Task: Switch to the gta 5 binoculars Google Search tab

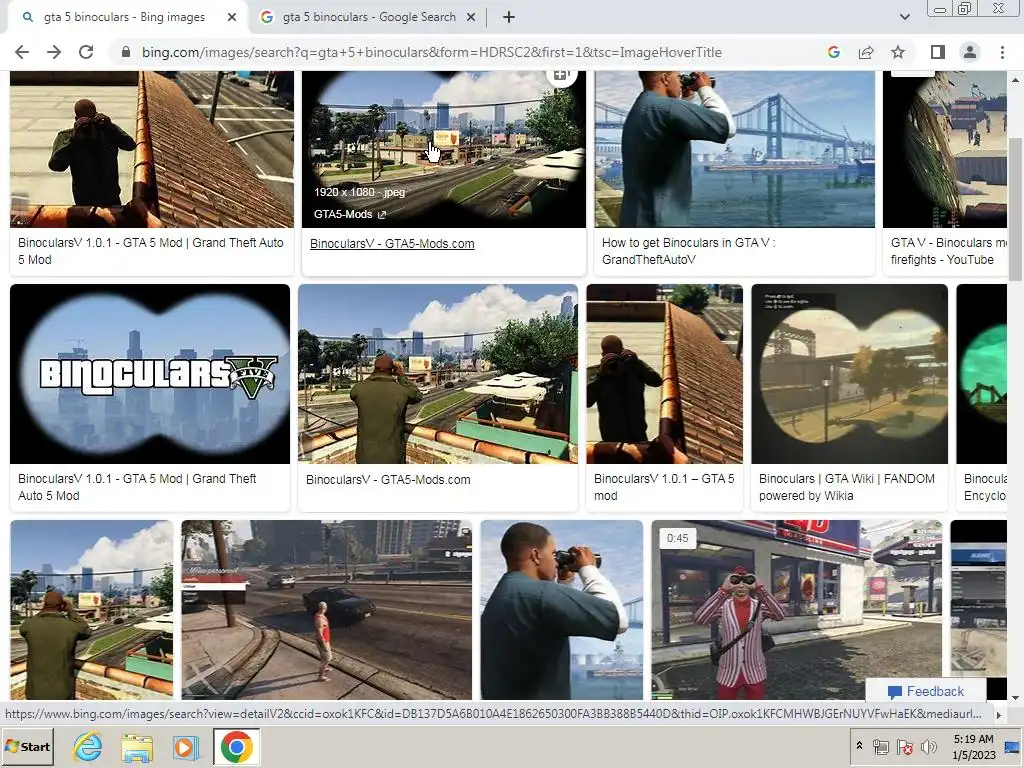Action: (x=368, y=18)
